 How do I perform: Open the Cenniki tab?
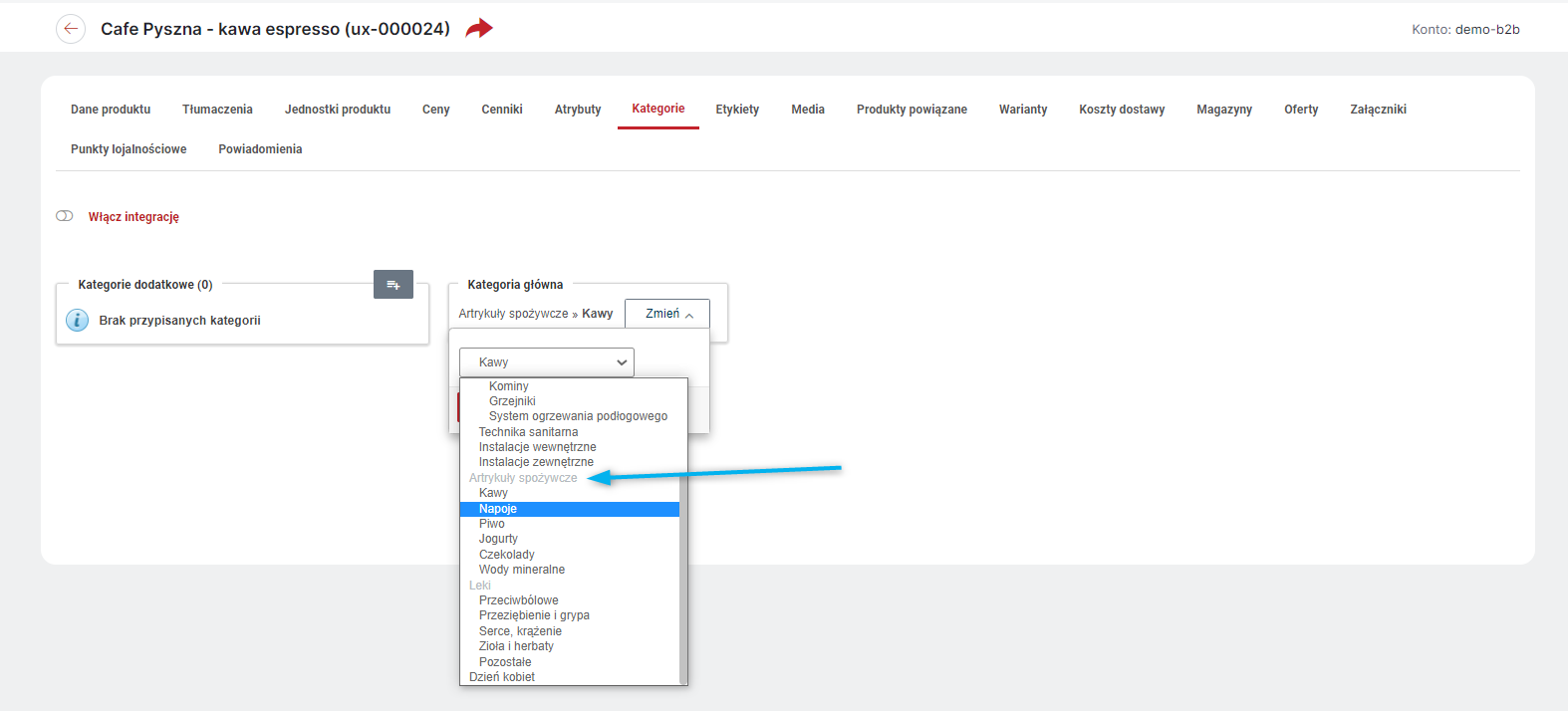(x=502, y=110)
